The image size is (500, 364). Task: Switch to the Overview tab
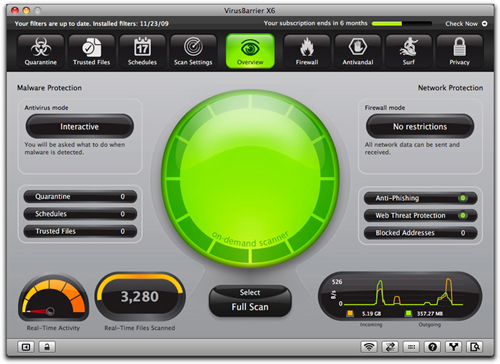[250, 52]
